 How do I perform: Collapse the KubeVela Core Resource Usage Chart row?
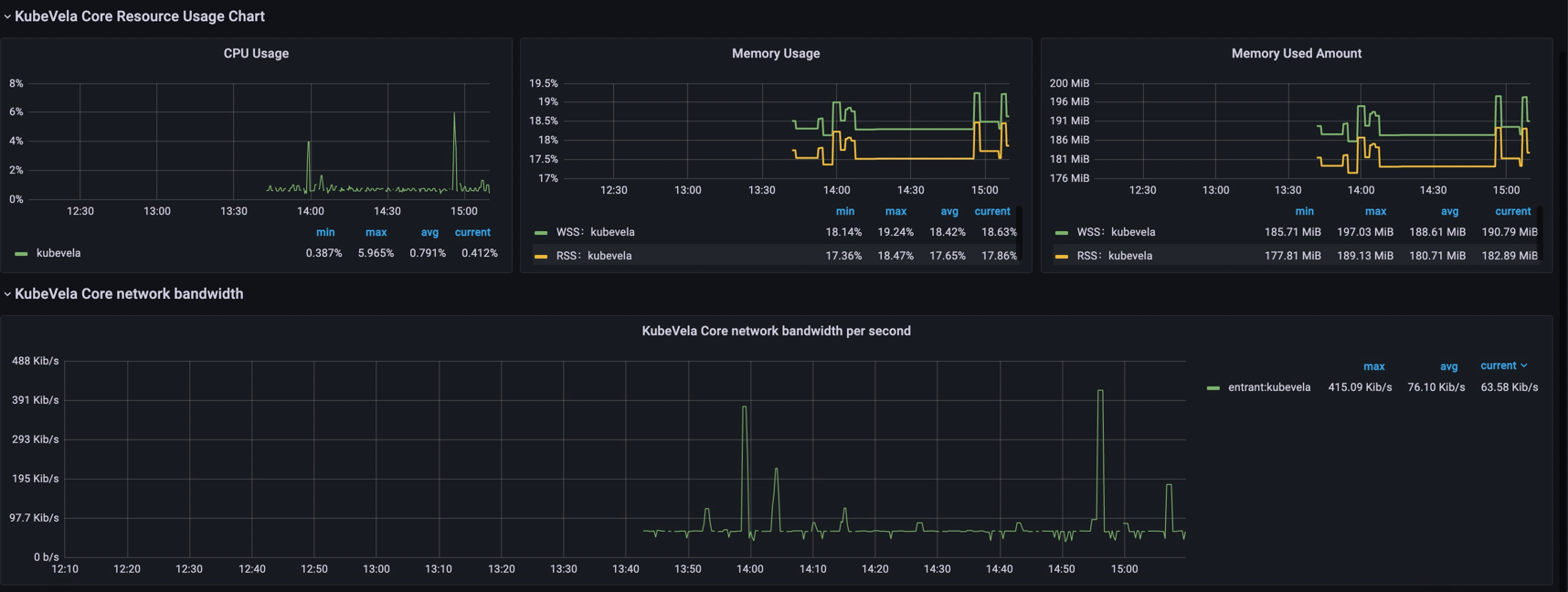click(x=139, y=16)
